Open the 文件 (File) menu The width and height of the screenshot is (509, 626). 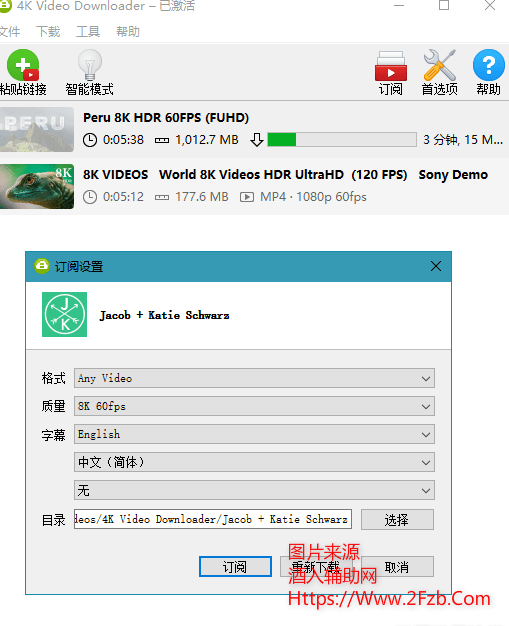[10, 32]
